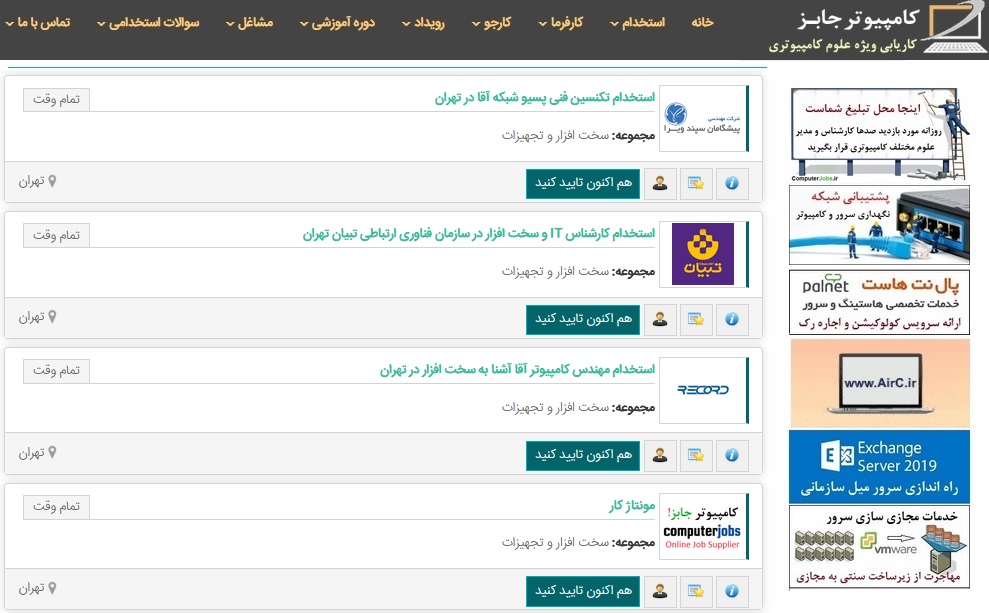Click the تبیان company logo
This screenshot has height=613, width=989.
pyautogui.click(x=703, y=254)
